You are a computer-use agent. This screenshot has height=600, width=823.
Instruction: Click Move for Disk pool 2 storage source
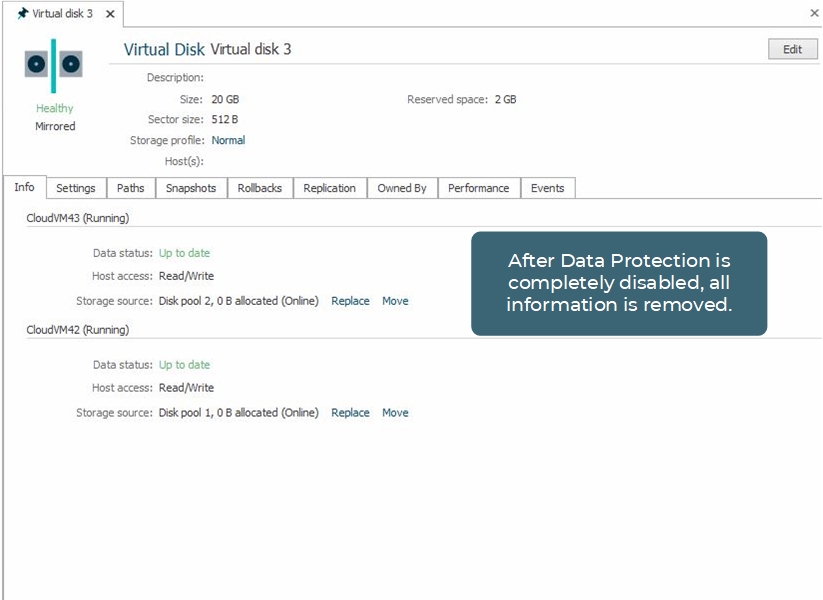point(395,301)
